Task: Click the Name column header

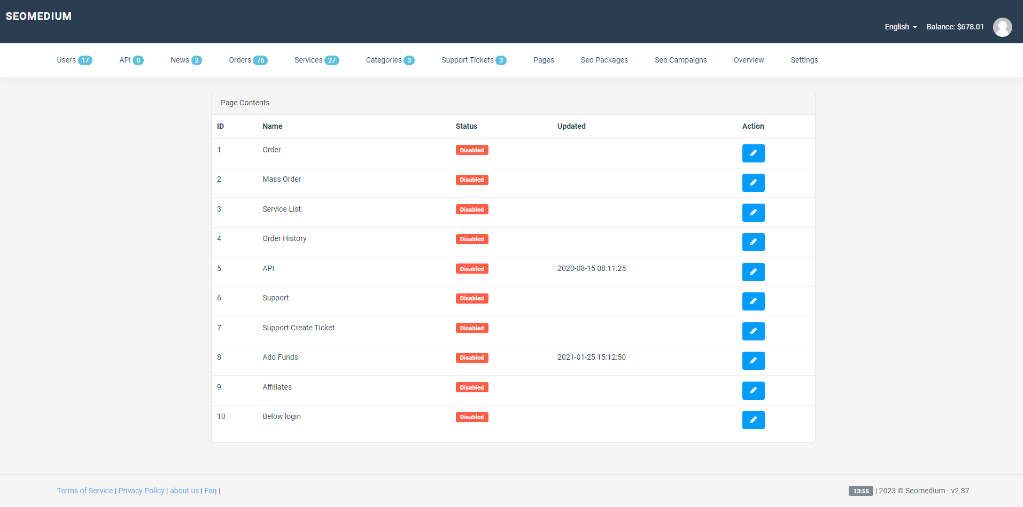Action: [x=272, y=126]
